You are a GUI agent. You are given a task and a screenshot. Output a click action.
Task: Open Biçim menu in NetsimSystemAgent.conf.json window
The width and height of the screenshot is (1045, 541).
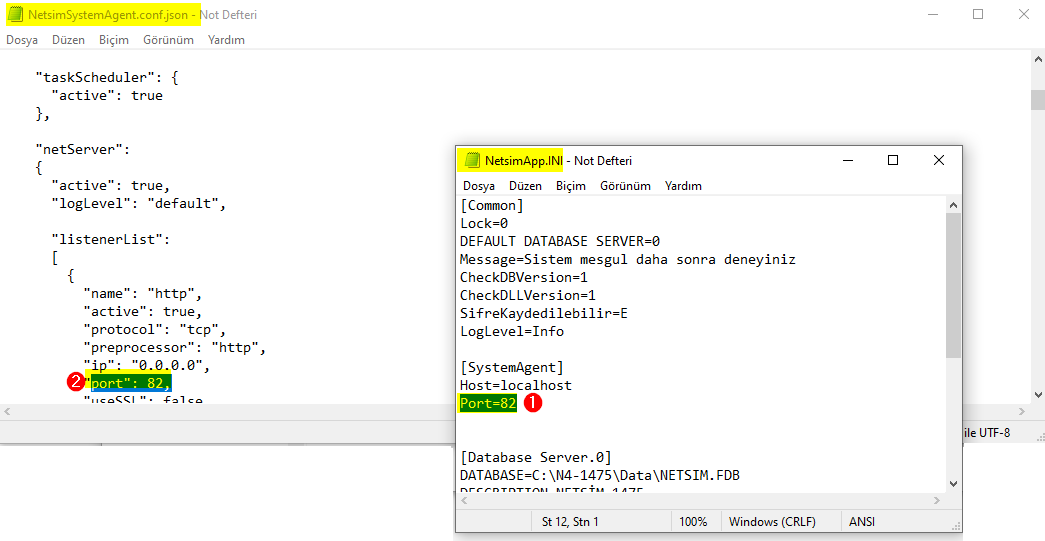point(114,40)
